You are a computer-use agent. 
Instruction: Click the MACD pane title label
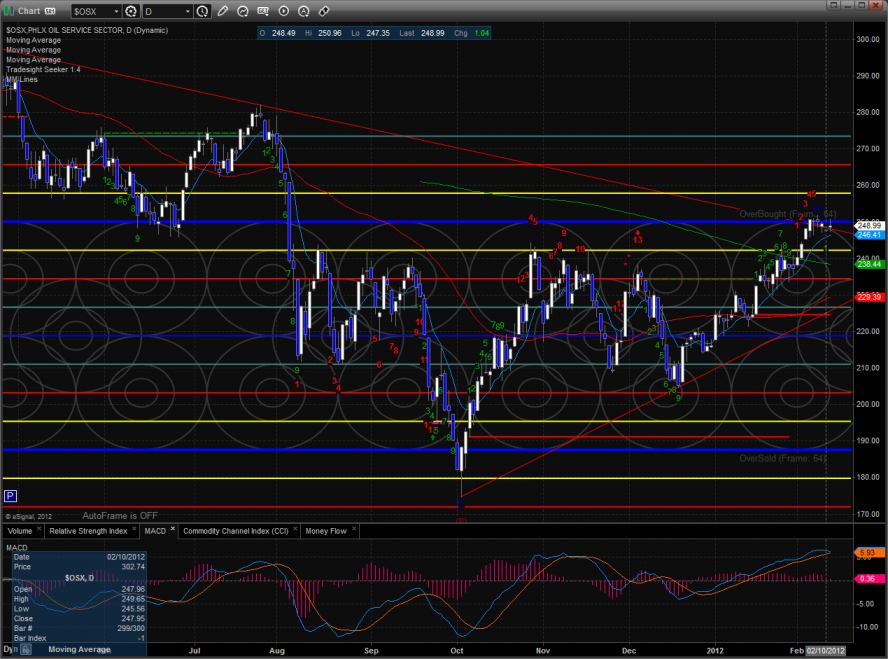[16, 547]
